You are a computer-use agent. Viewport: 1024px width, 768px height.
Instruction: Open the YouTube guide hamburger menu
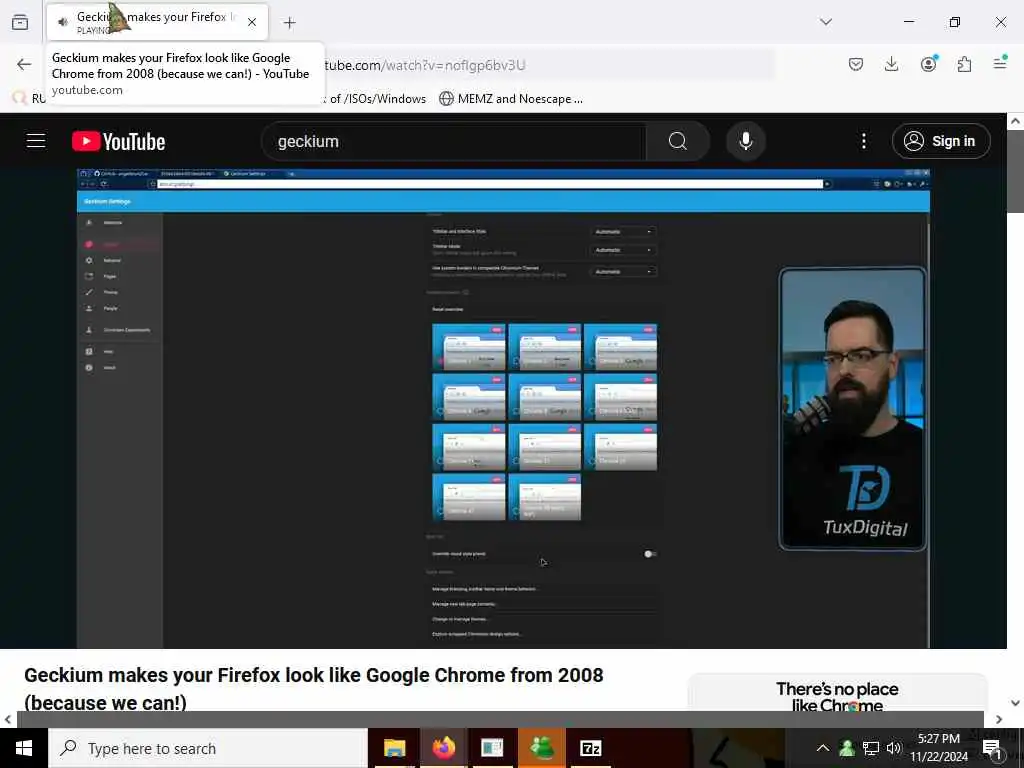[x=36, y=141]
